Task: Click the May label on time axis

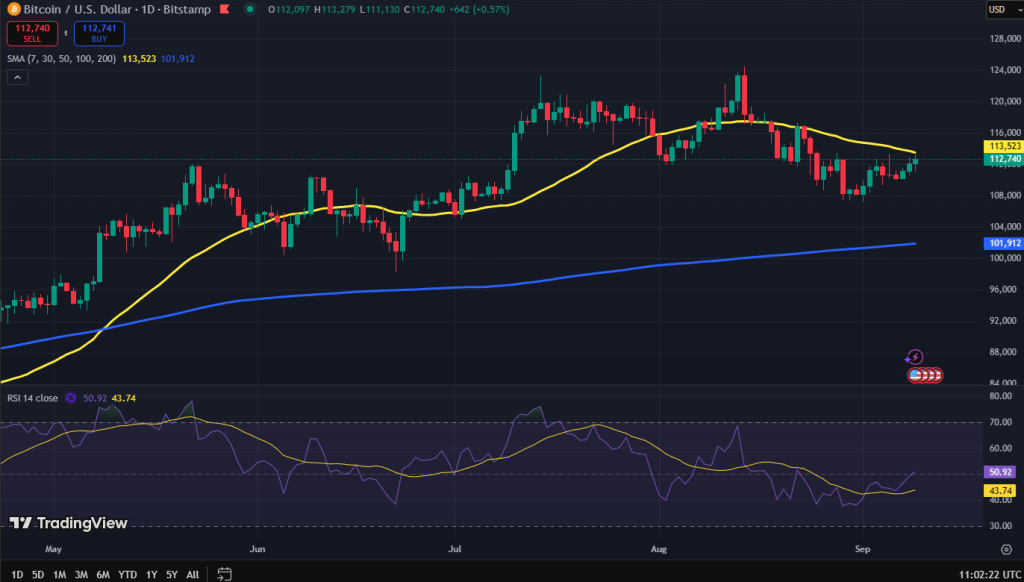Action: tap(54, 549)
